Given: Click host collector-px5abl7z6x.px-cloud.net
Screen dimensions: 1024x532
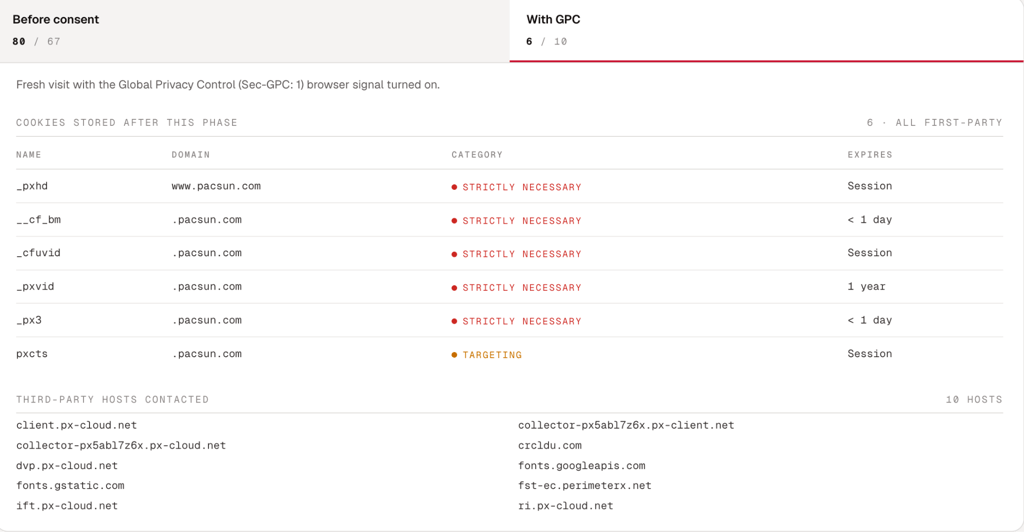Looking at the screenshot, I should 121,446.
